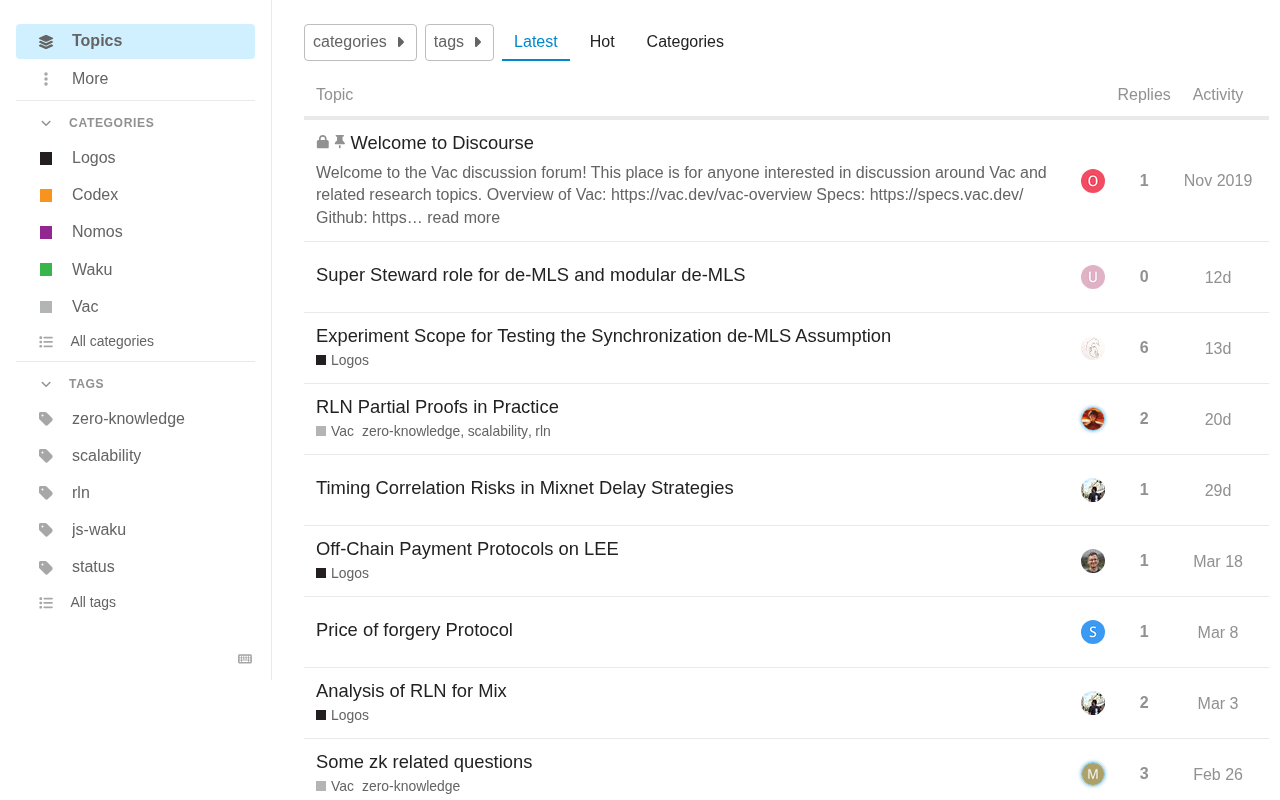Click read more on Welcome topic excerpt
Image resolution: width=1280 pixels, height=800 pixels.
[x=463, y=218]
